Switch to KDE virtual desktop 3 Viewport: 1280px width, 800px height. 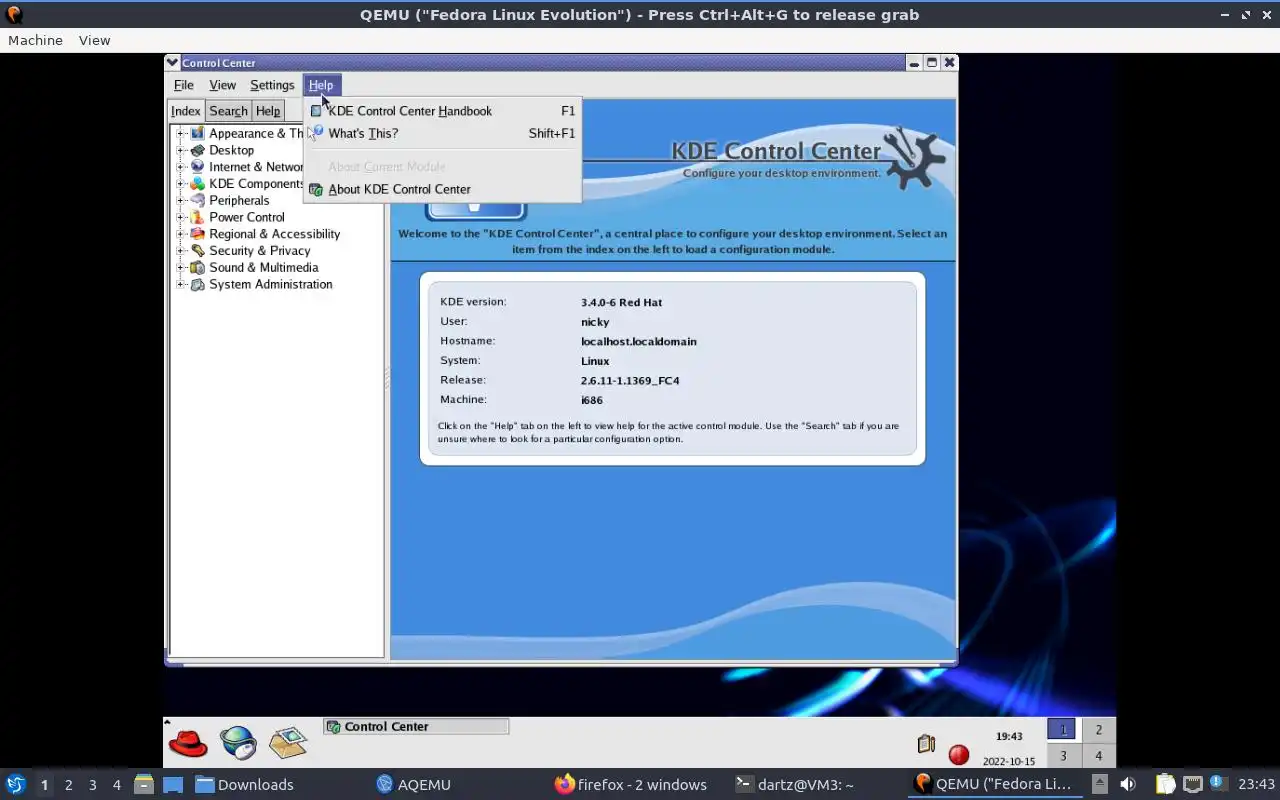(1063, 756)
